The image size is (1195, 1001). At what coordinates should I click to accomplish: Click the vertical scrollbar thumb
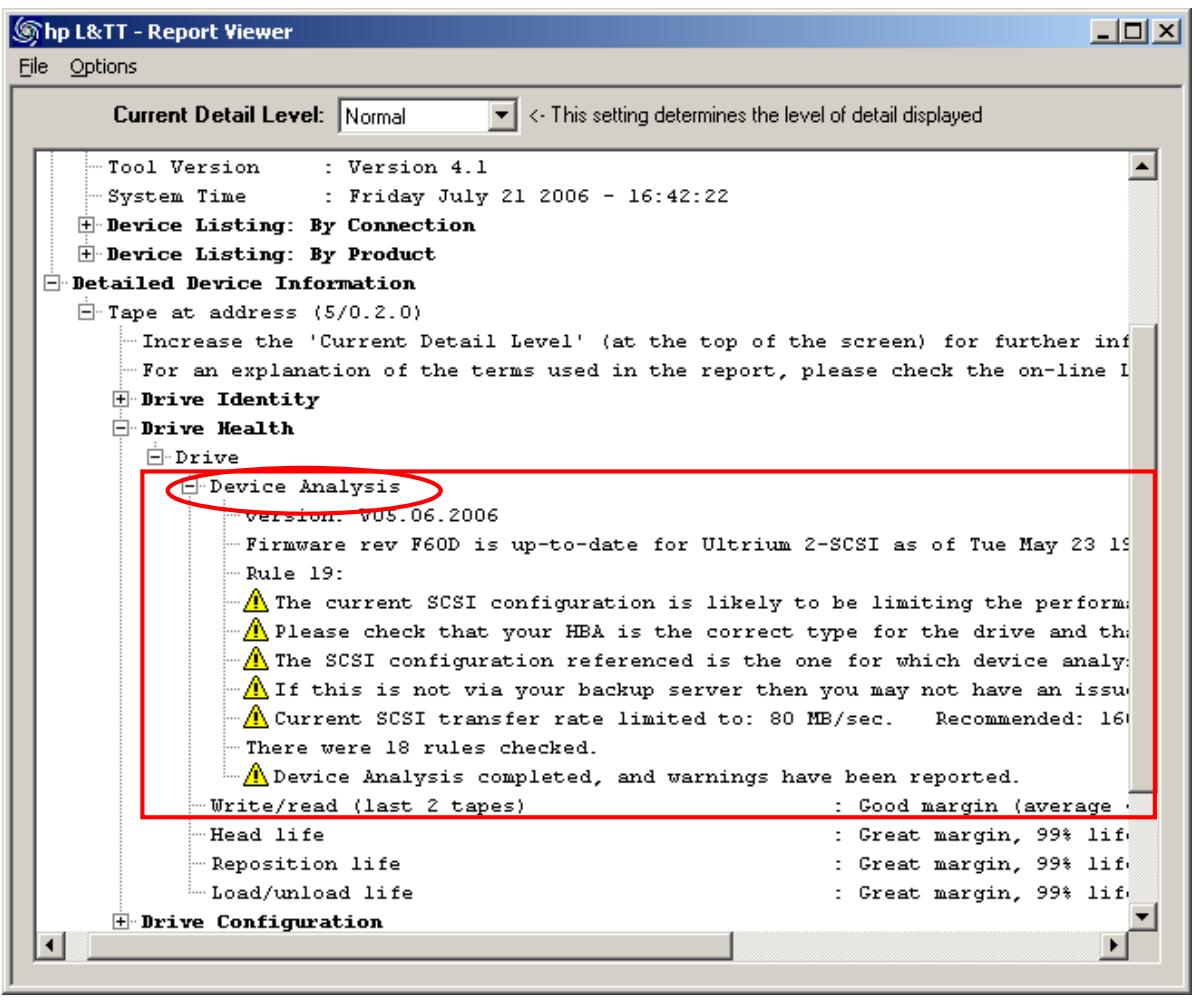(1142, 557)
